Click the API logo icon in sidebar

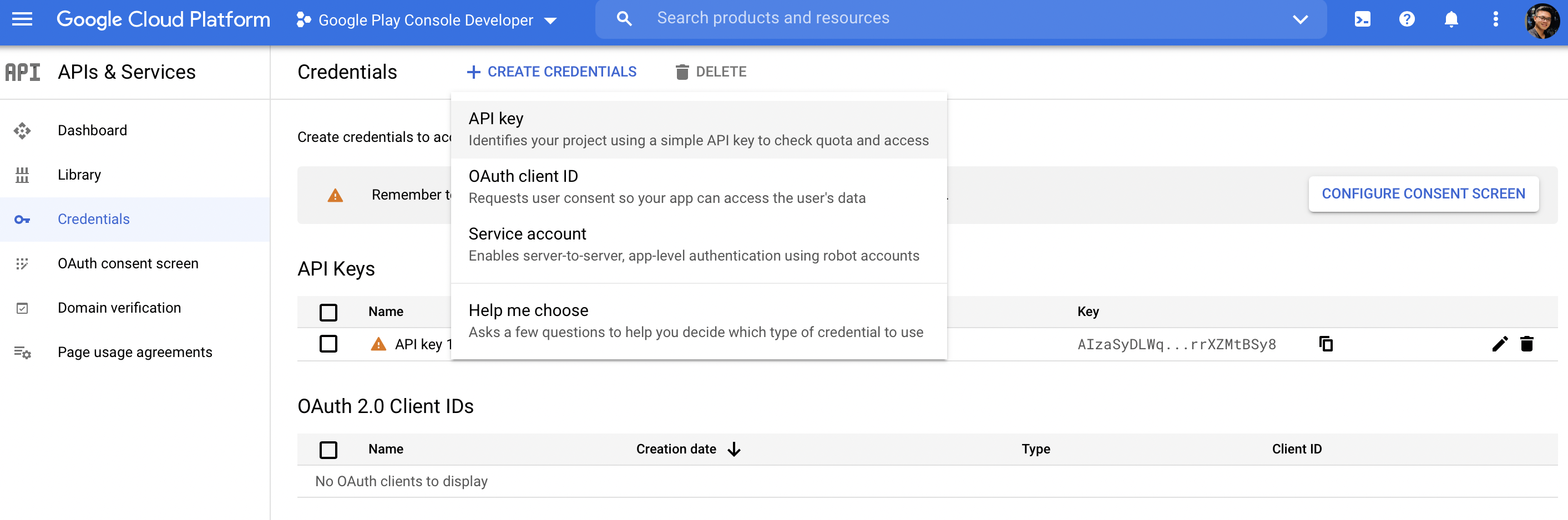(23, 72)
